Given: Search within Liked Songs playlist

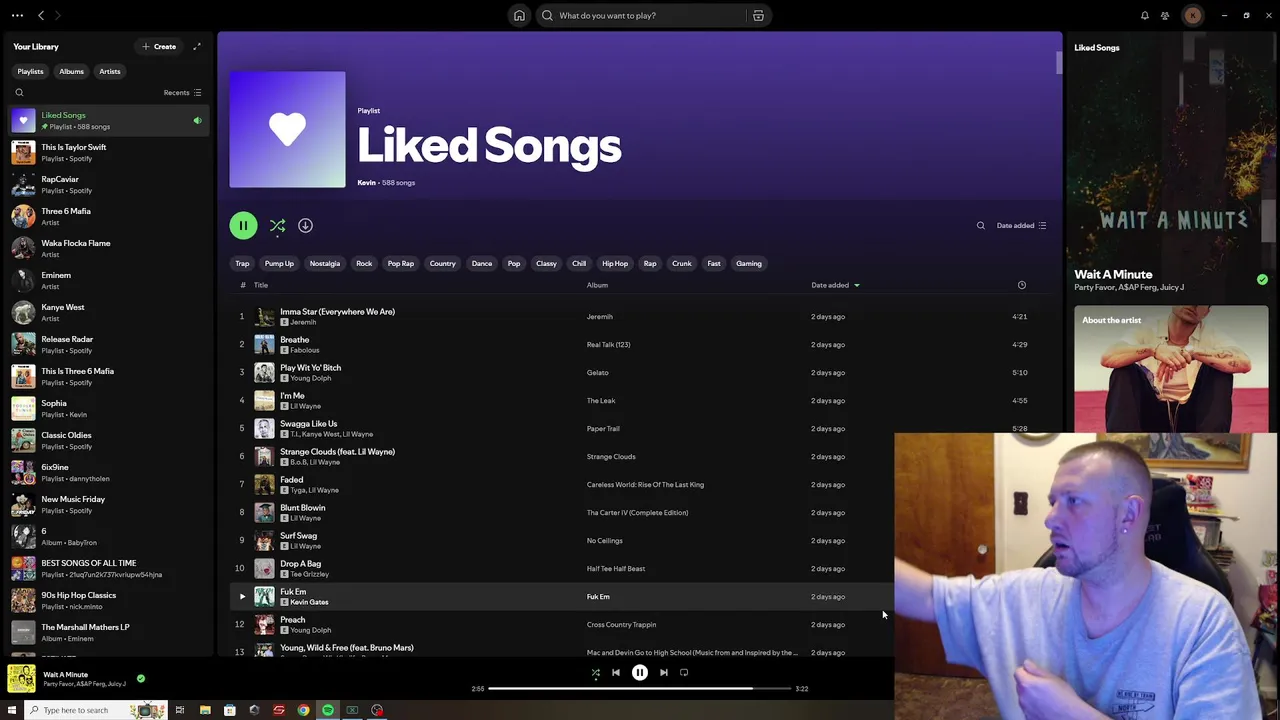Looking at the screenshot, I should click(x=980, y=226).
